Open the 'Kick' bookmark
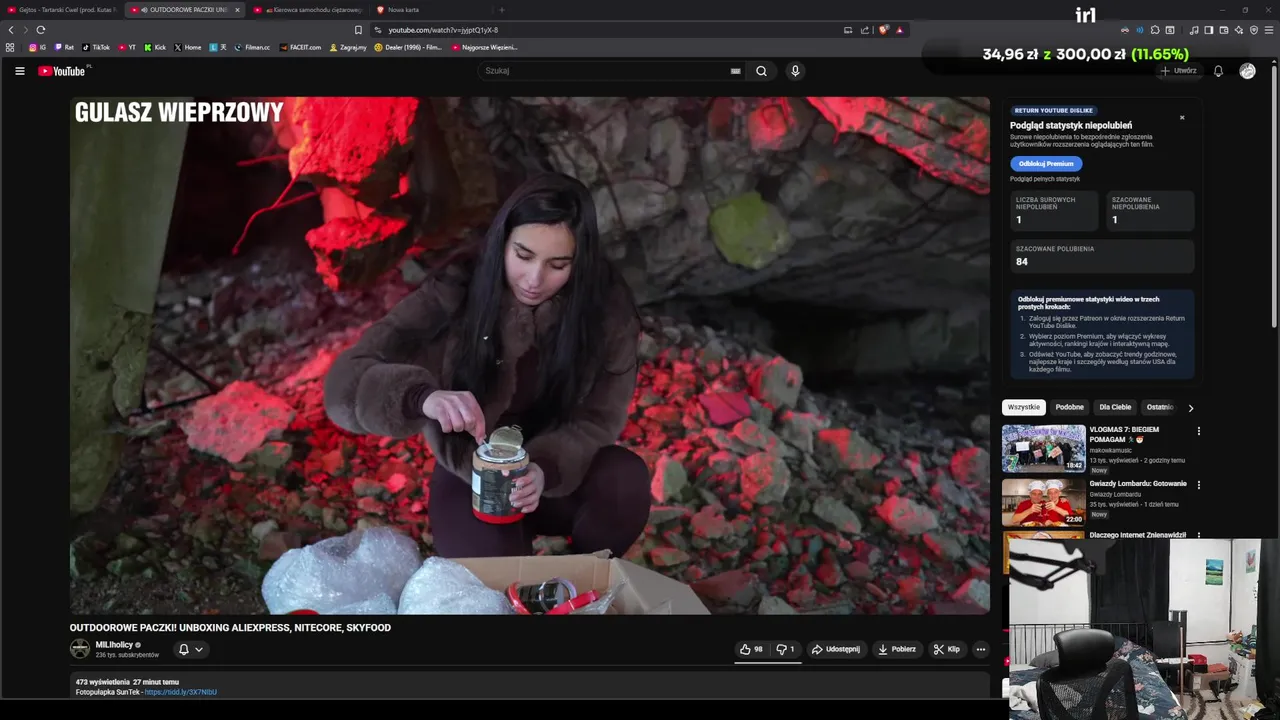The height and width of the screenshot is (720, 1280). (155, 47)
